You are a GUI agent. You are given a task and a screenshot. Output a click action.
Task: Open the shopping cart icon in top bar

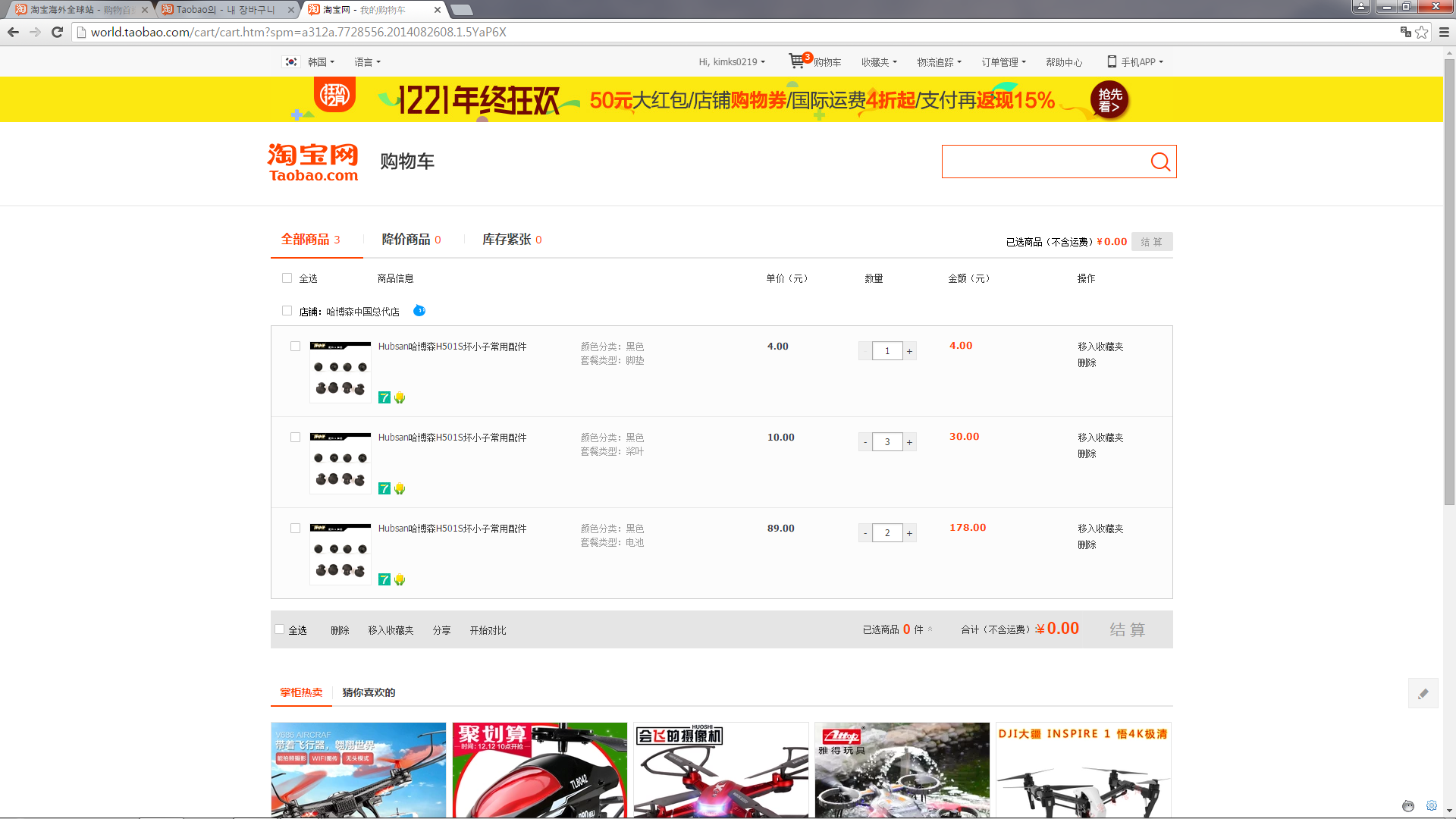pos(797,61)
